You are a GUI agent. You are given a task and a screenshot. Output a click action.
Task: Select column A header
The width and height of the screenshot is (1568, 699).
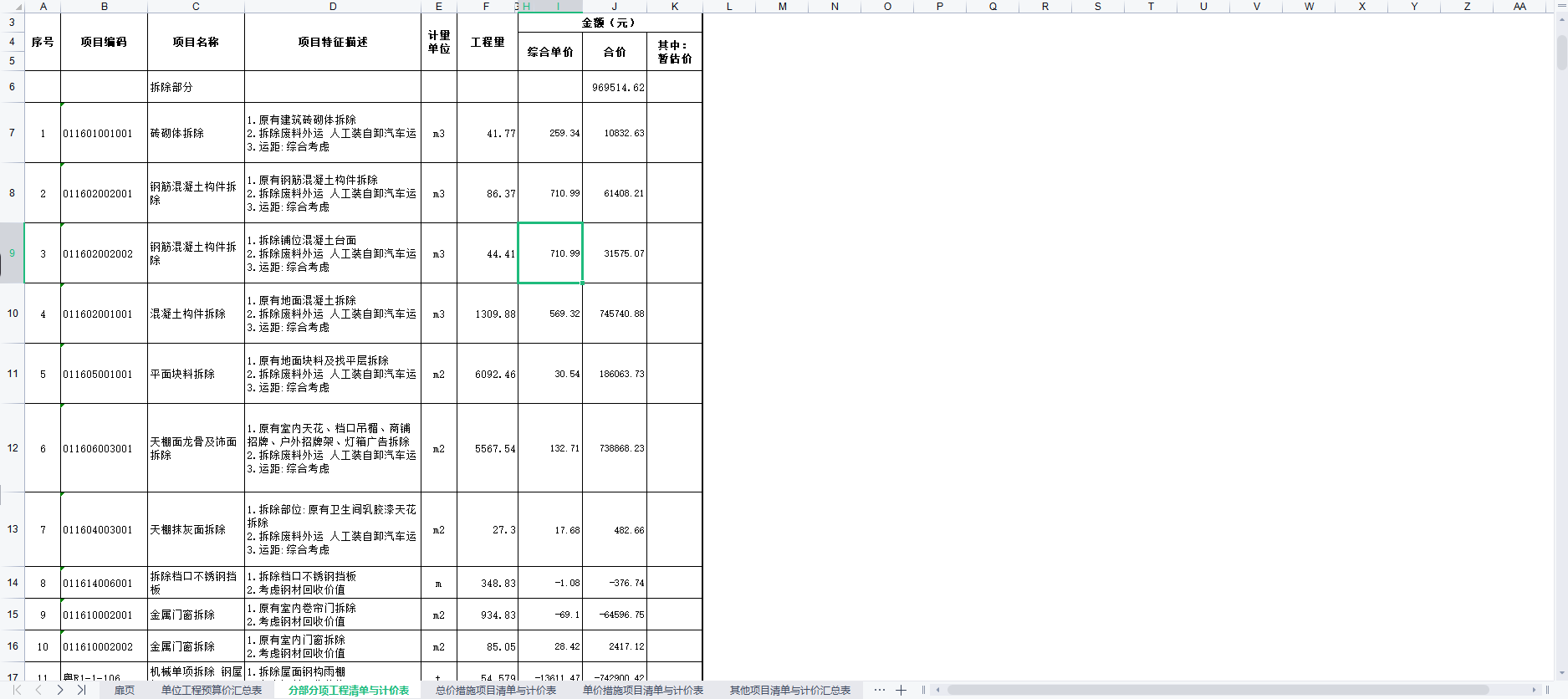(43, 6)
